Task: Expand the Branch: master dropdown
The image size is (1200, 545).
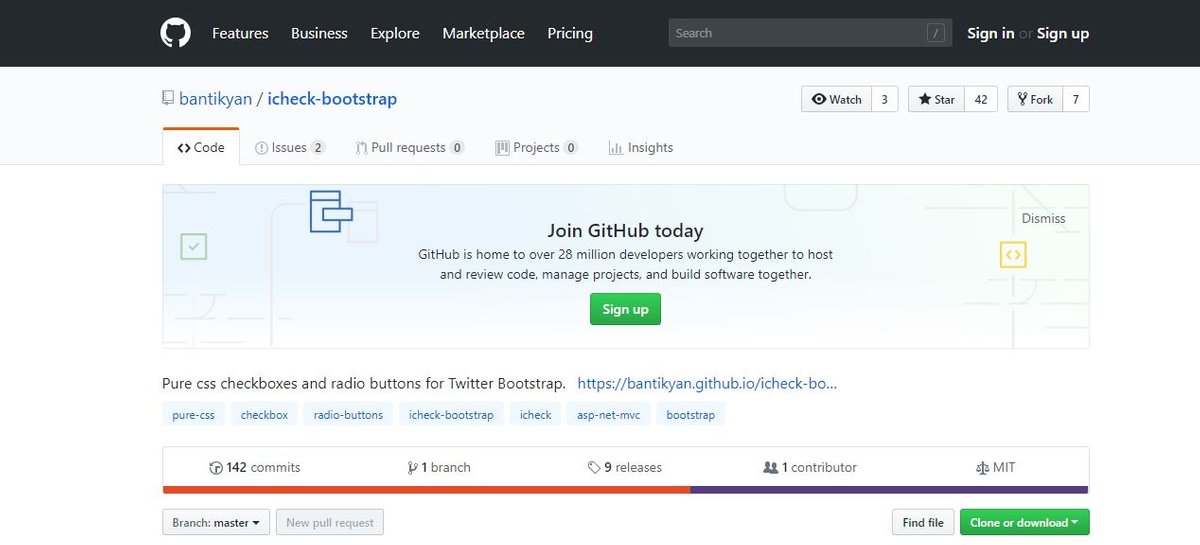Action: click(216, 522)
